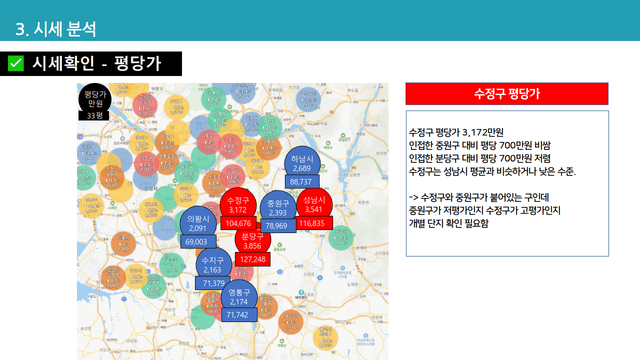
Task: Click the 수지구 2,163 blue bubble
Action: 213,264
